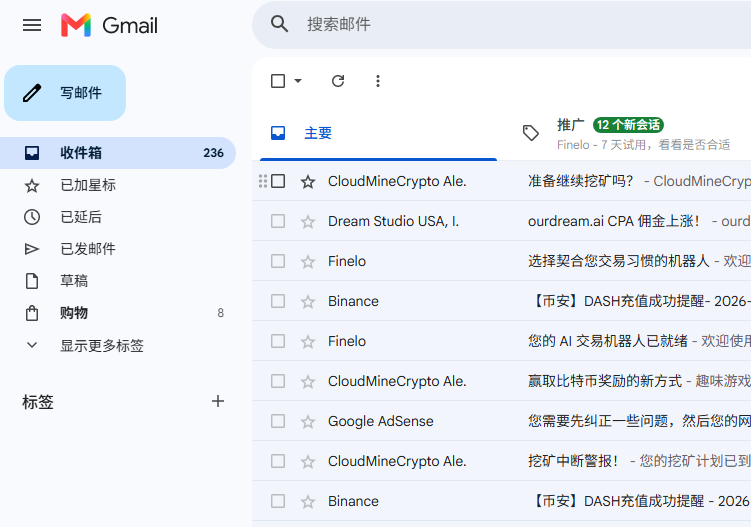Click the clock icon beside 已延后
The image size is (751, 527).
pos(32,217)
